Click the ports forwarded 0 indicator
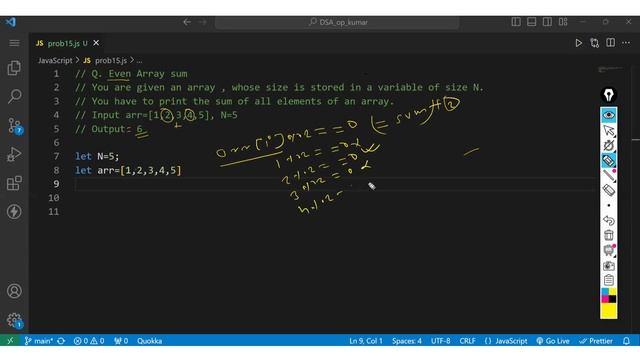The height and width of the screenshot is (360, 640). (x=121, y=341)
